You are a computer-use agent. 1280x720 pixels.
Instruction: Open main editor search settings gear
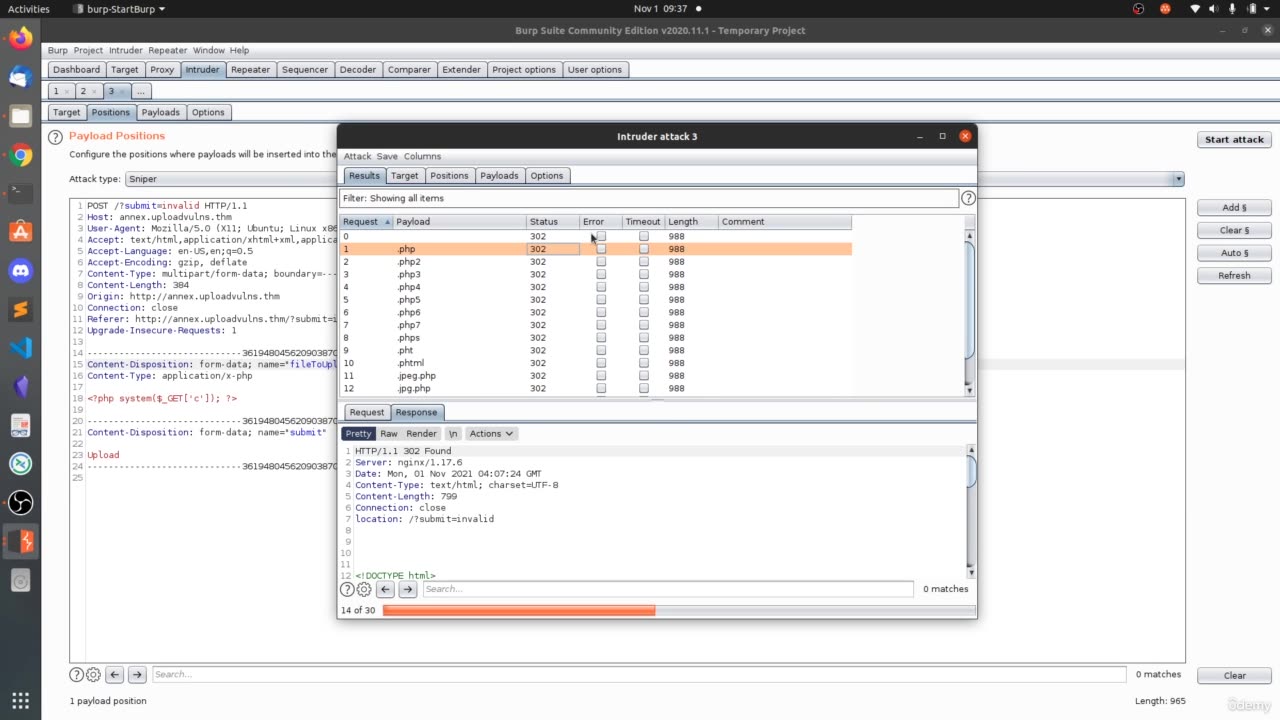(93, 674)
